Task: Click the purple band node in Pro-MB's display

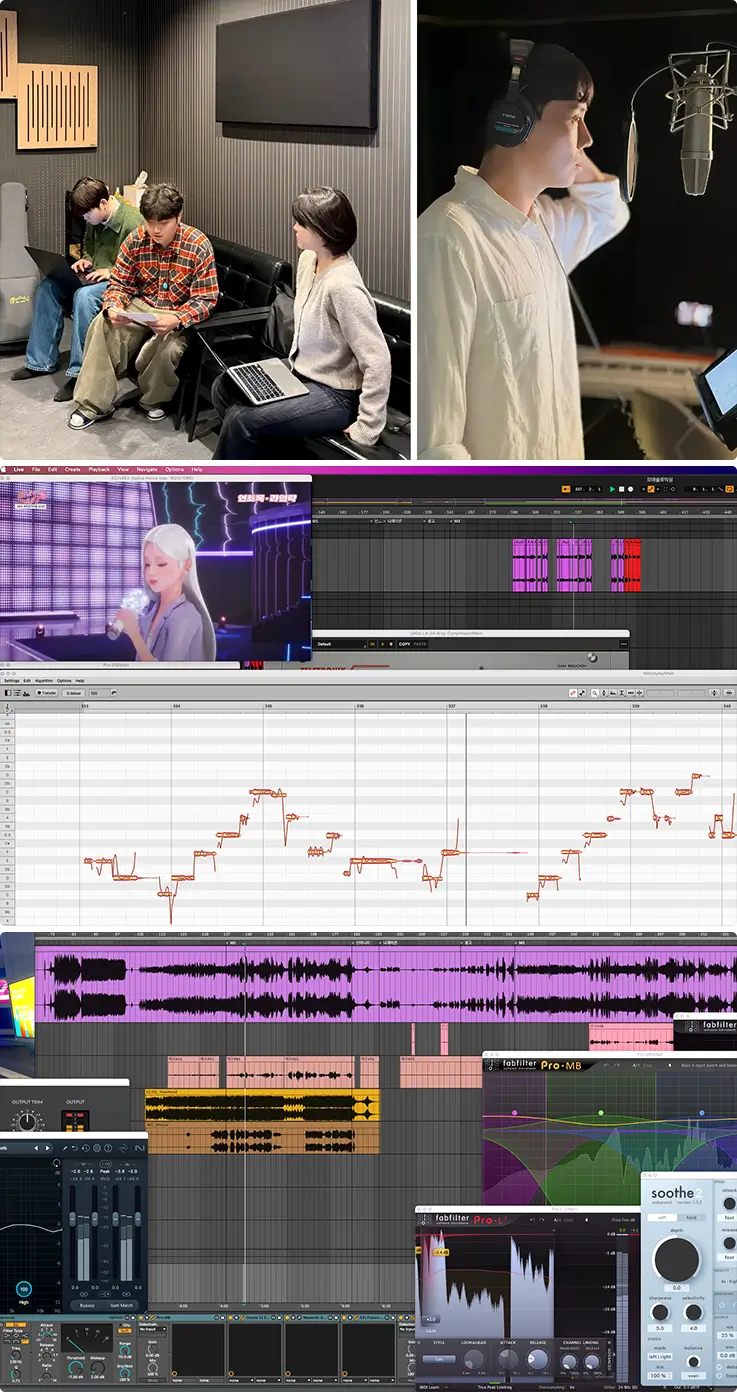Action: [515, 1112]
